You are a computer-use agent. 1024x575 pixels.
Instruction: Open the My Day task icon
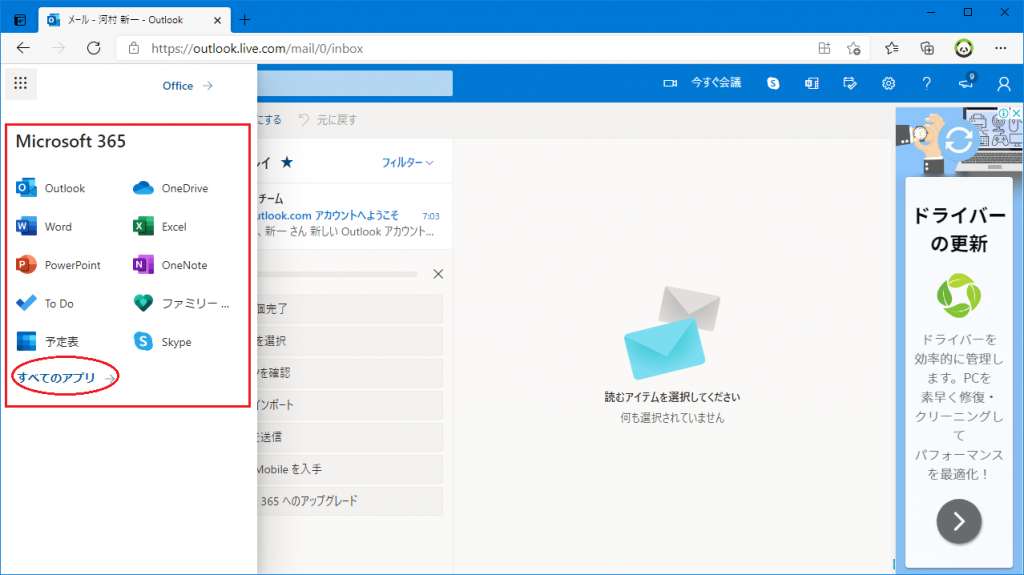tap(850, 84)
